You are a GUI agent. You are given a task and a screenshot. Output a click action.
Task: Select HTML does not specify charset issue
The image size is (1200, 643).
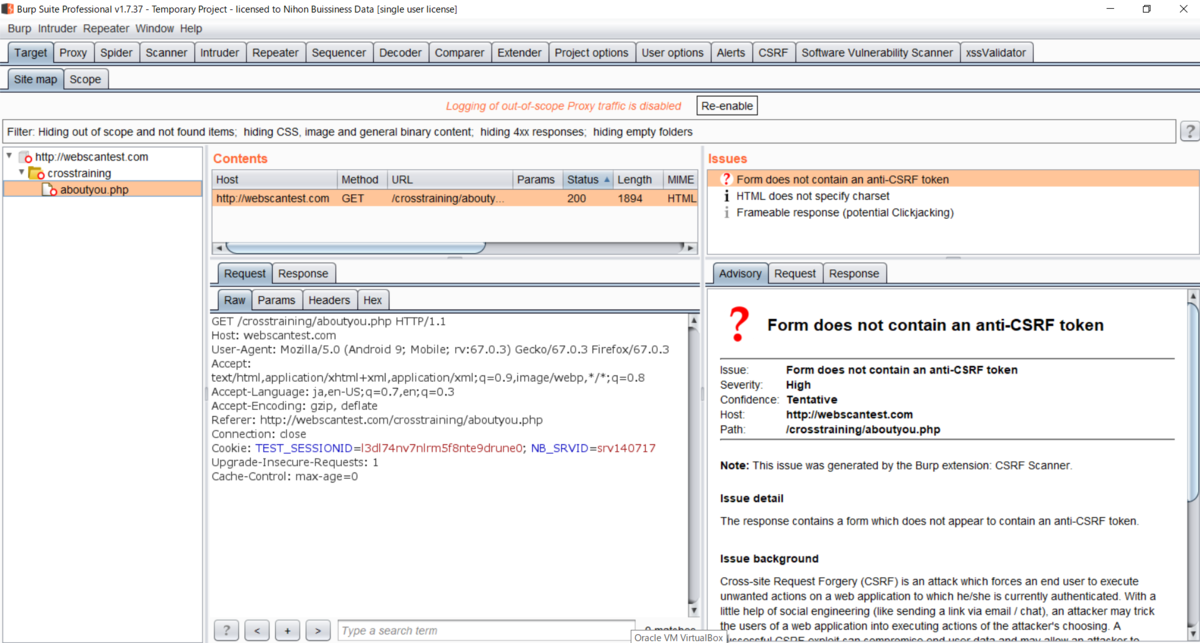[812, 196]
